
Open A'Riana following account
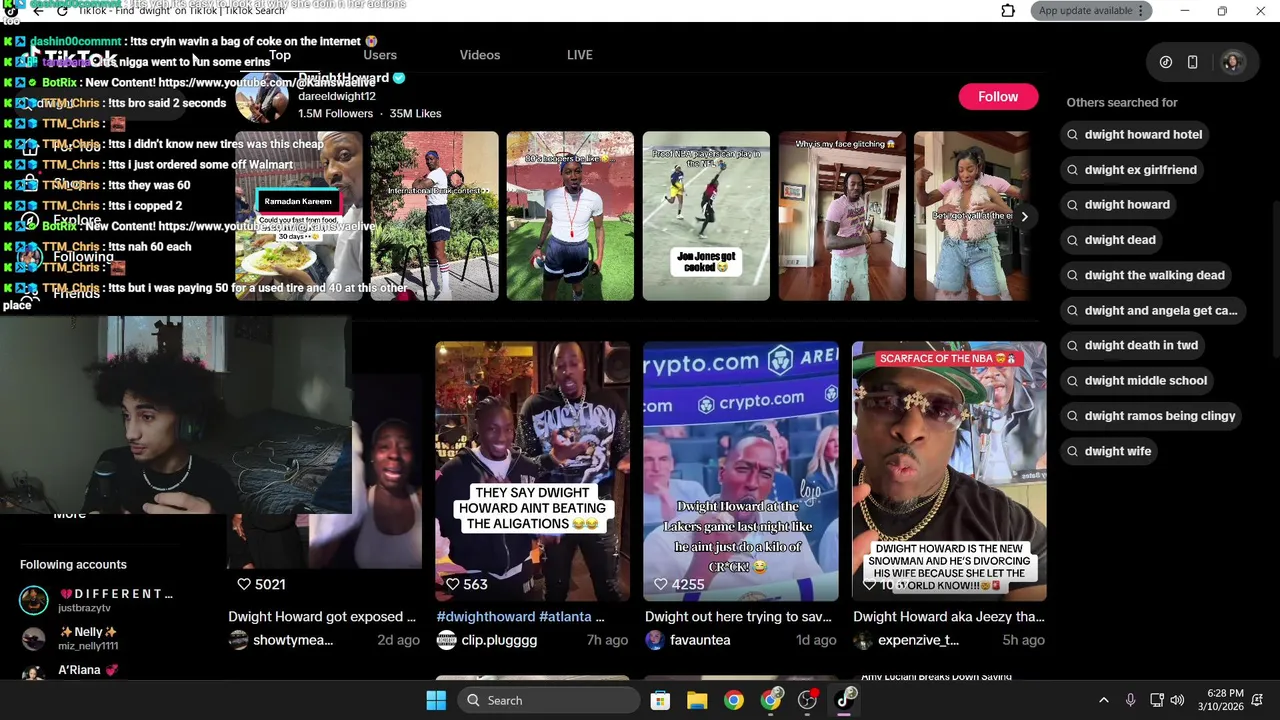(x=70, y=670)
